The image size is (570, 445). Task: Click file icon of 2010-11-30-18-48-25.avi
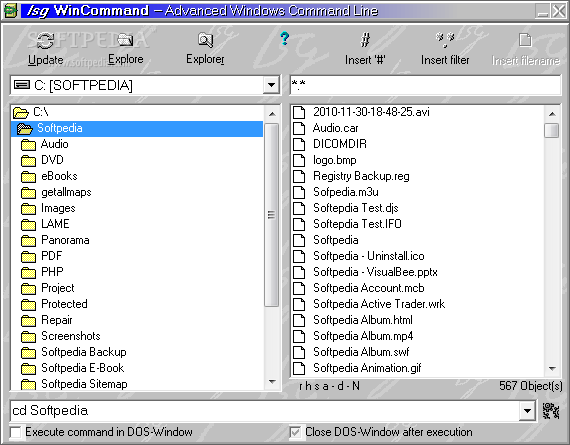coord(299,112)
